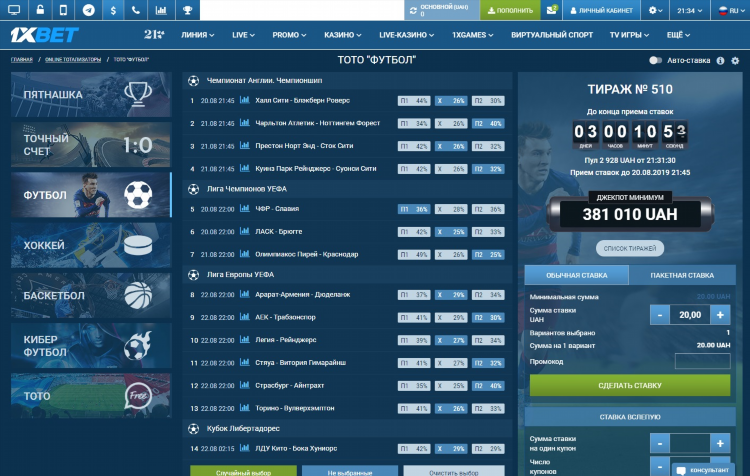Click the dollar sign payments icon
The height and width of the screenshot is (476, 750).
tap(113, 10)
